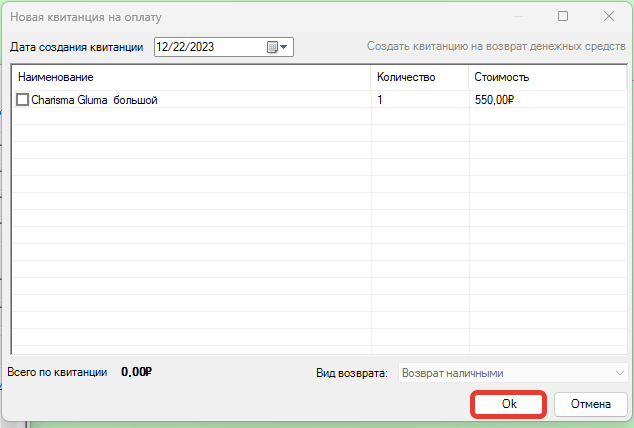The height and width of the screenshot is (428, 634).
Task: Click the quantity cell showing 1
Action: click(381, 100)
